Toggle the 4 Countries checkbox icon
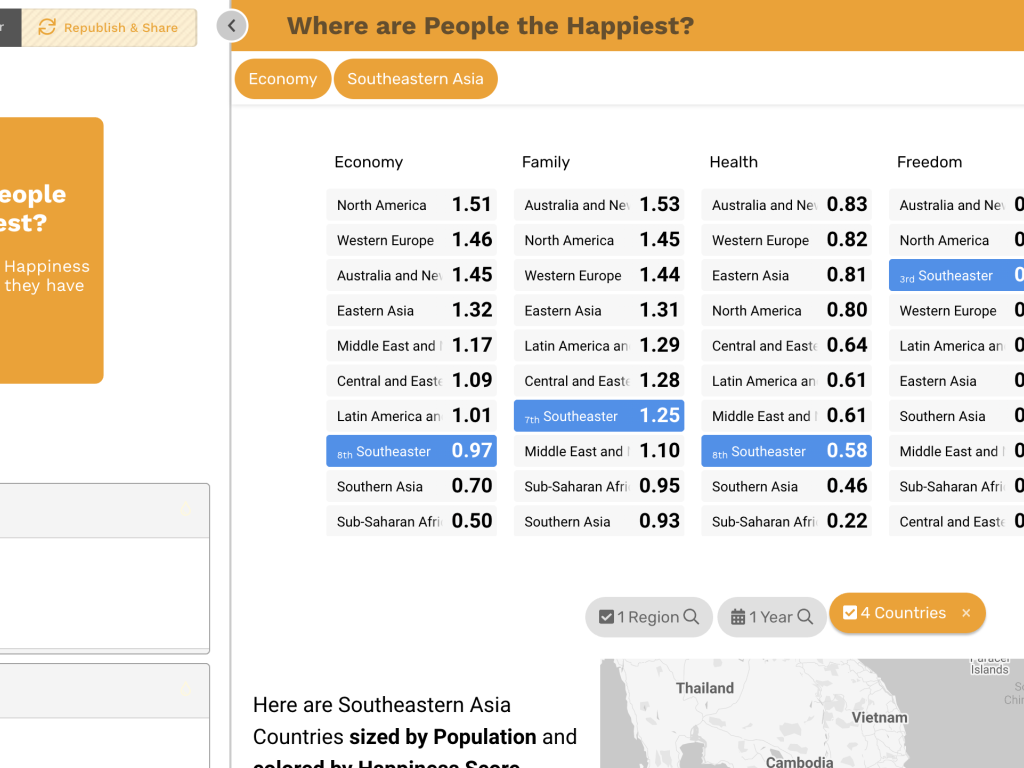Screen dimensions: 1024x768 coord(850,613)
